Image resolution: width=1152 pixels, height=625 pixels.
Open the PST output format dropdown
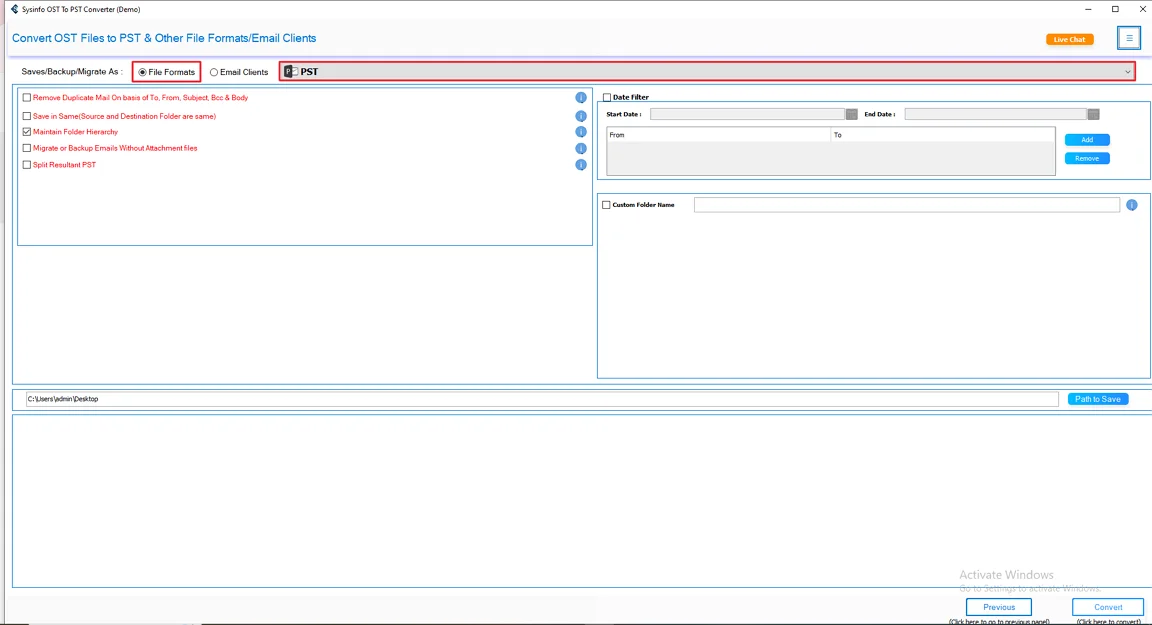1127,71
